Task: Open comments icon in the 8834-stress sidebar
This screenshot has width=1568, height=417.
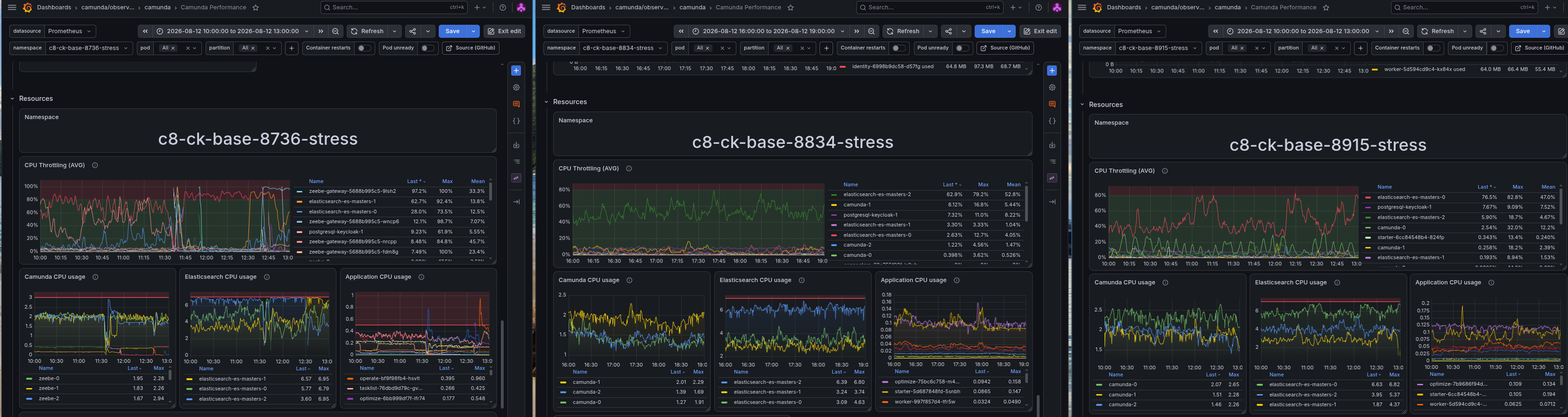Action: pyautogui.click(x=1052, y=104)
